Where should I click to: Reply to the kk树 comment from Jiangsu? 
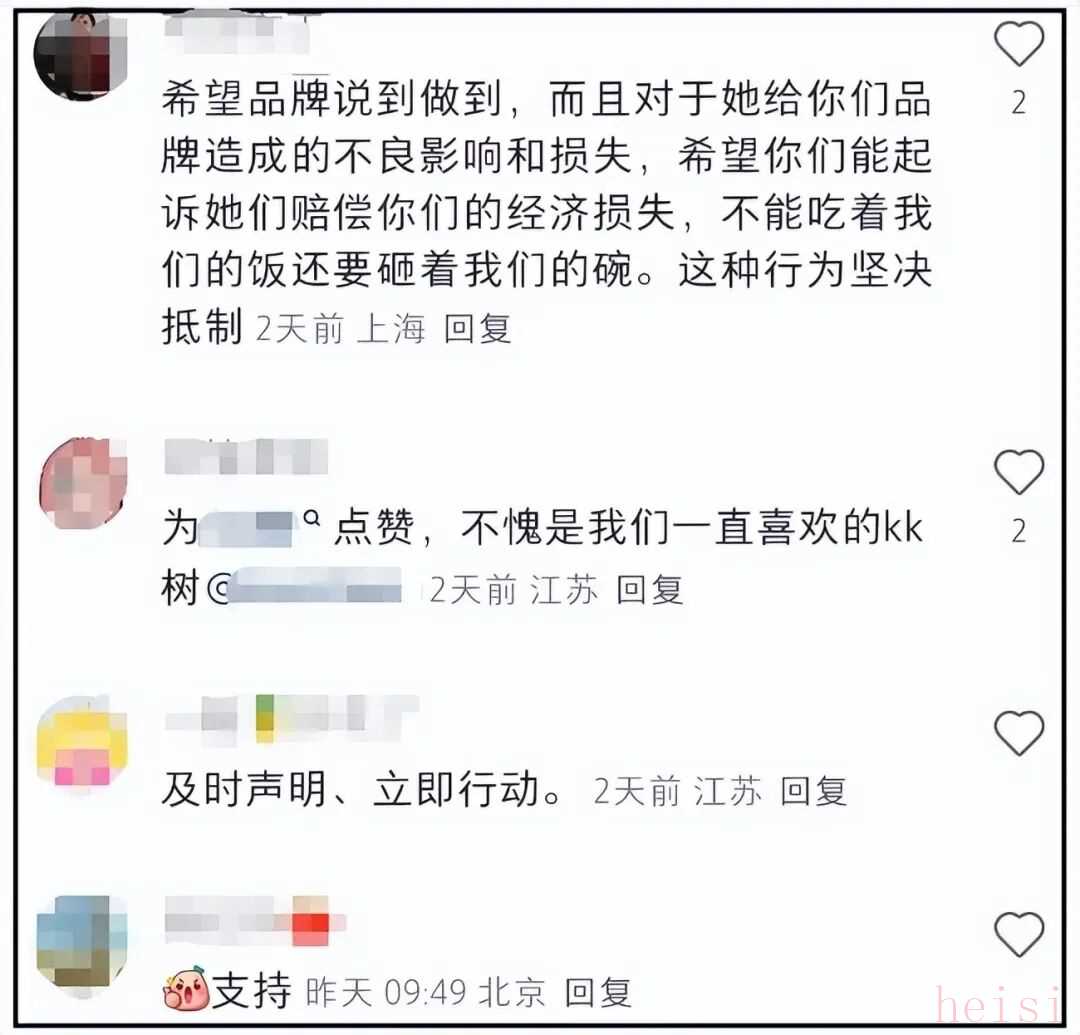click(650, 590)
